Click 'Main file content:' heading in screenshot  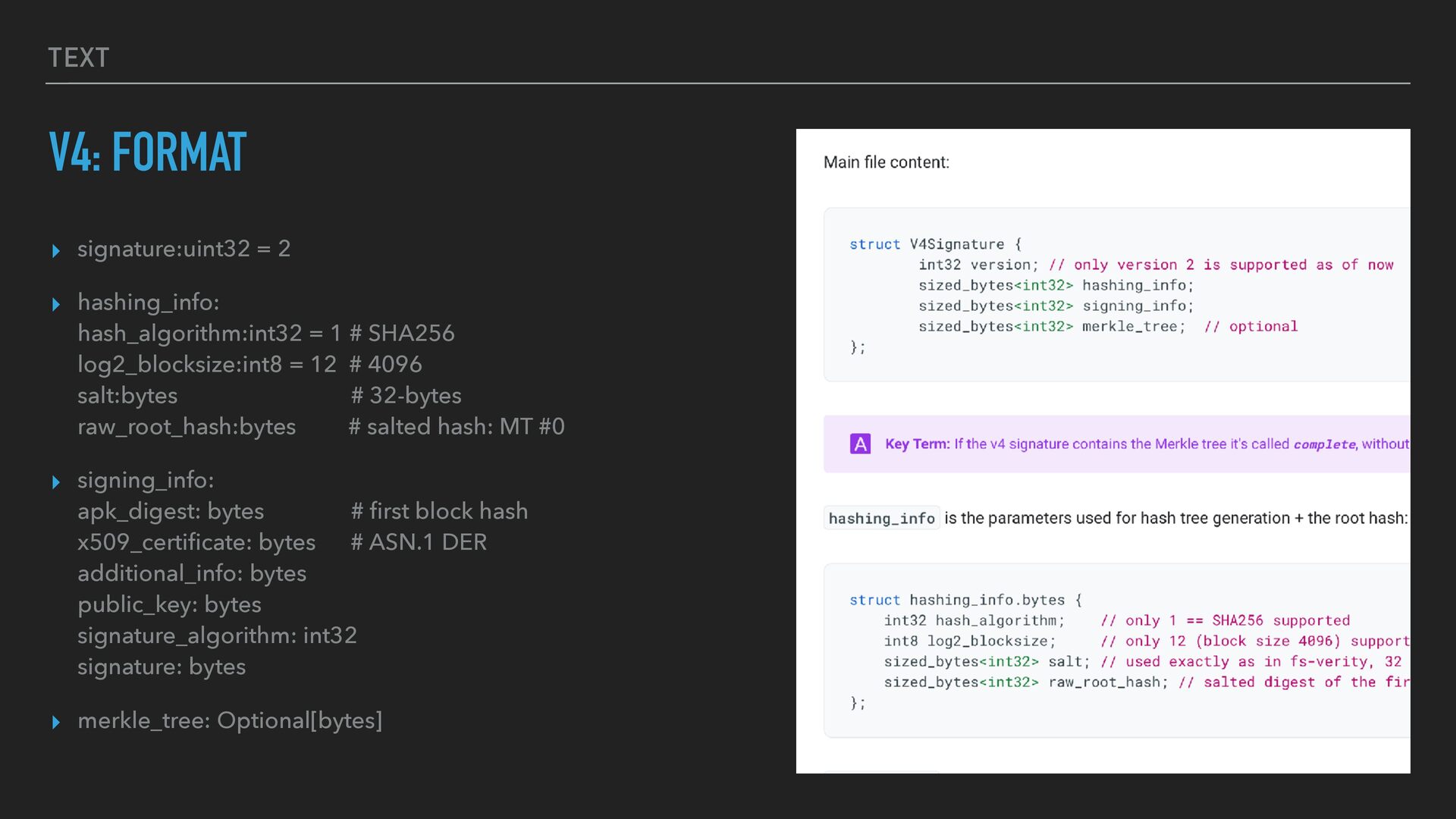tap(886, 162)
